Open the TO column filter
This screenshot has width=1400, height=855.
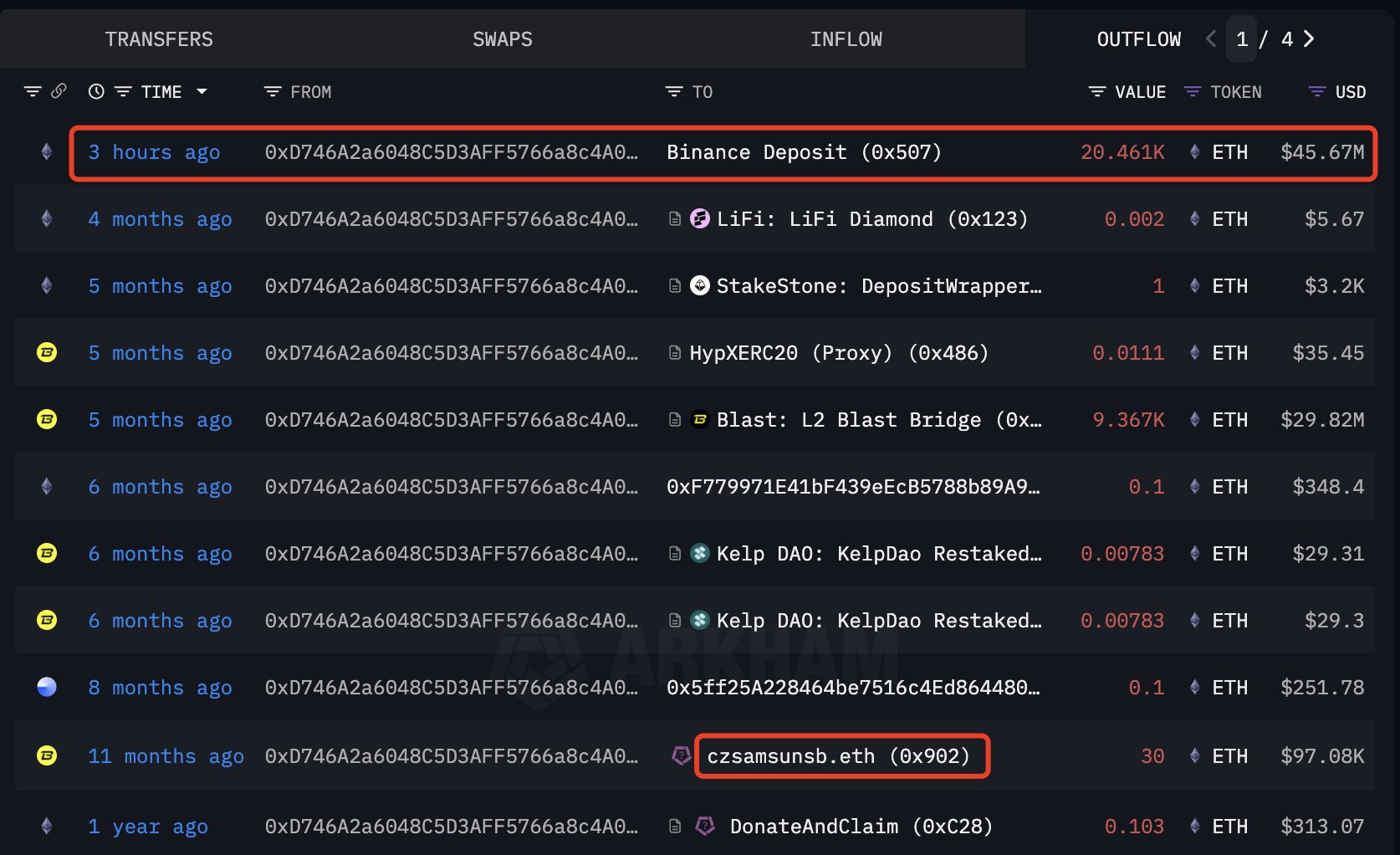[674, 91]
